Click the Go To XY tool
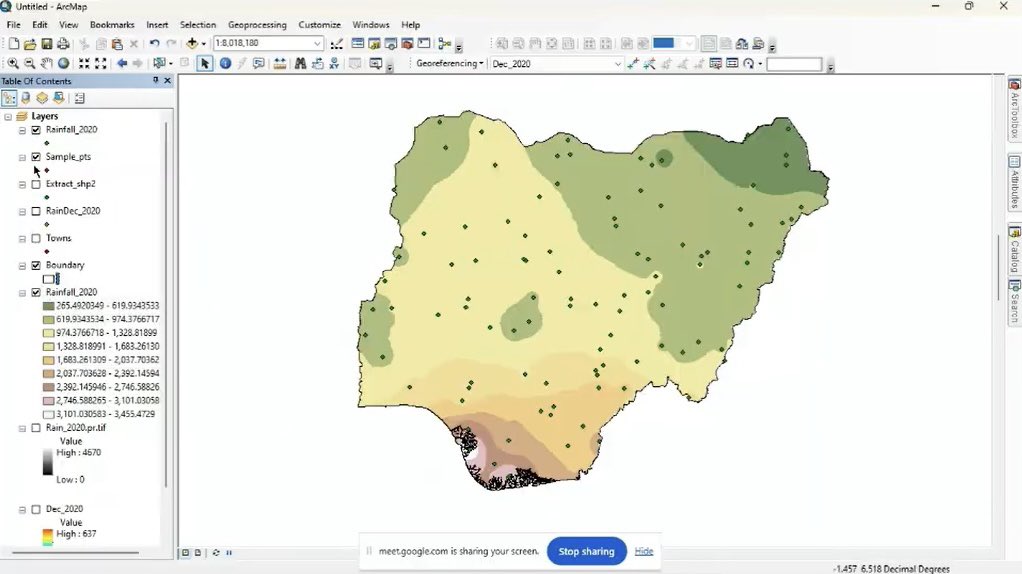This screenshot has height=574, width=1022. coord(334,63)
